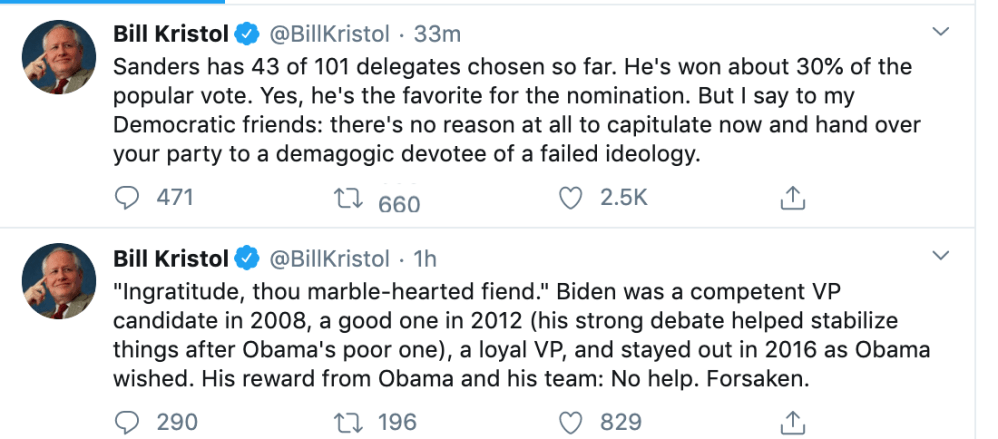Click verified badge on top tweet

[247, 35]
